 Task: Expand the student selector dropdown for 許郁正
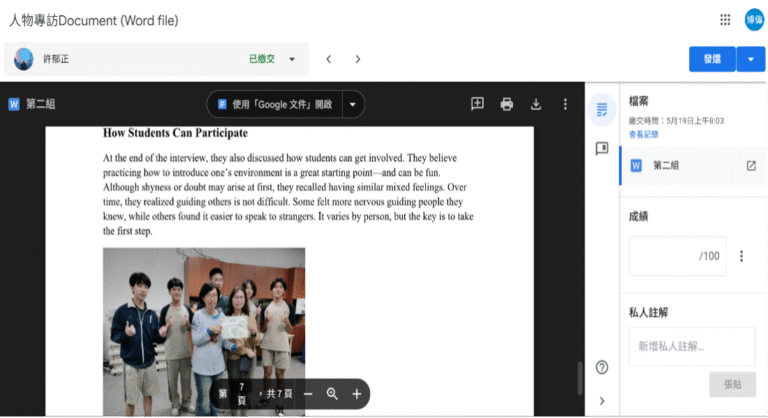click(x=292, y=59)
